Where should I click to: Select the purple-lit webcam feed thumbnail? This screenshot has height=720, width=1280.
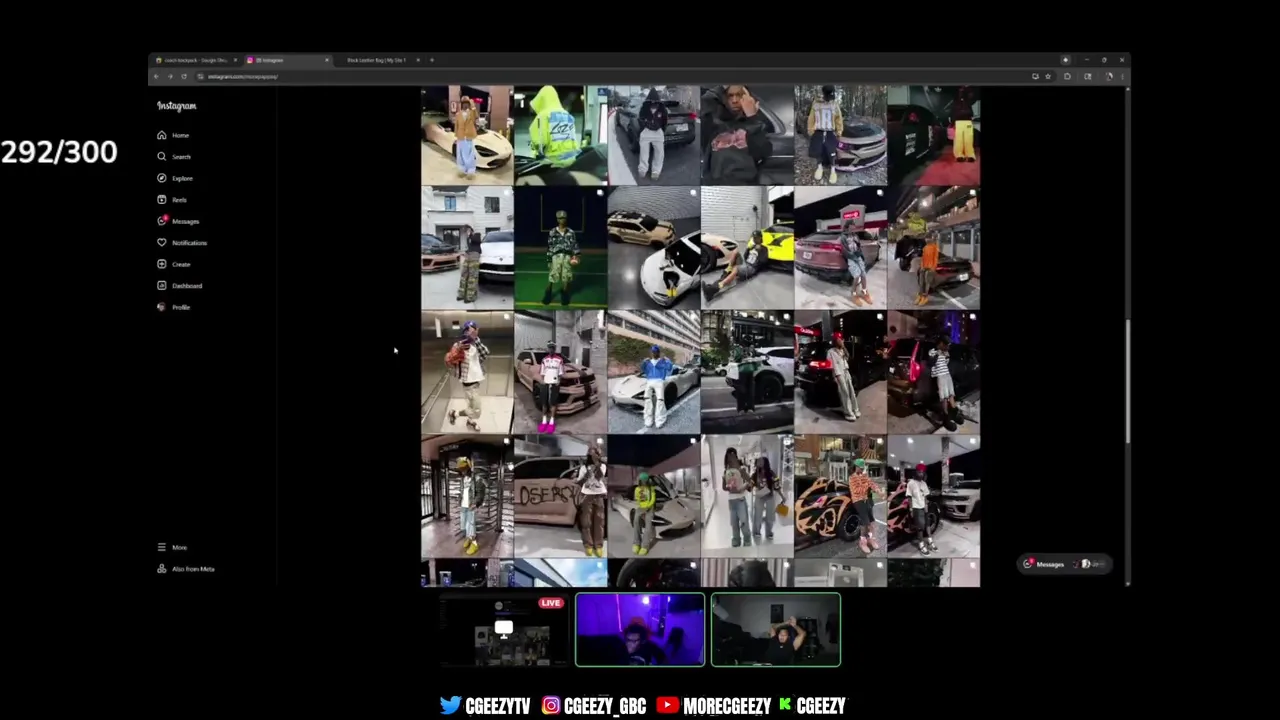[x=640, y=630]
